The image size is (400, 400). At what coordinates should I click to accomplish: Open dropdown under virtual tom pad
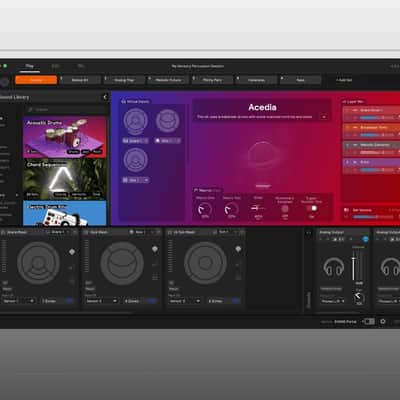[136, 180]
